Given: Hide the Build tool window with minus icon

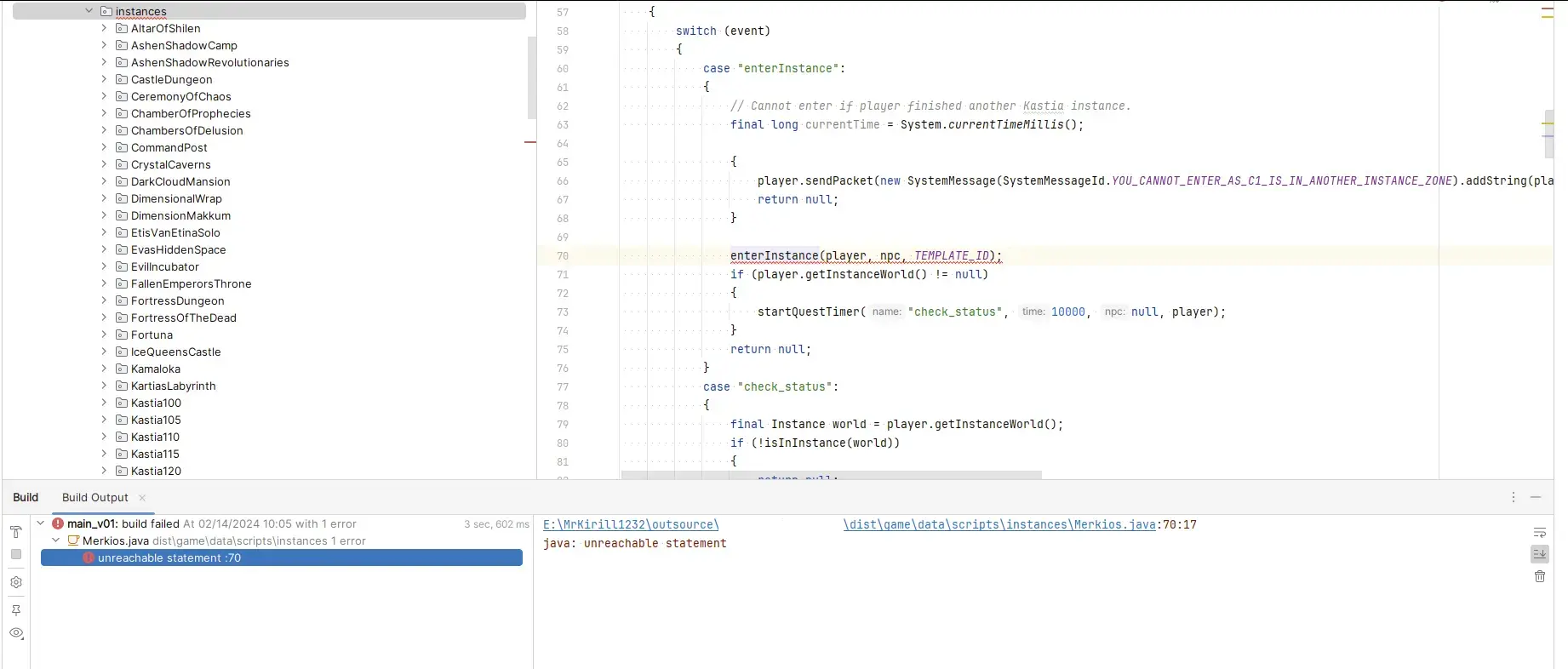Looking at the screenshot, I should 1536,497.
